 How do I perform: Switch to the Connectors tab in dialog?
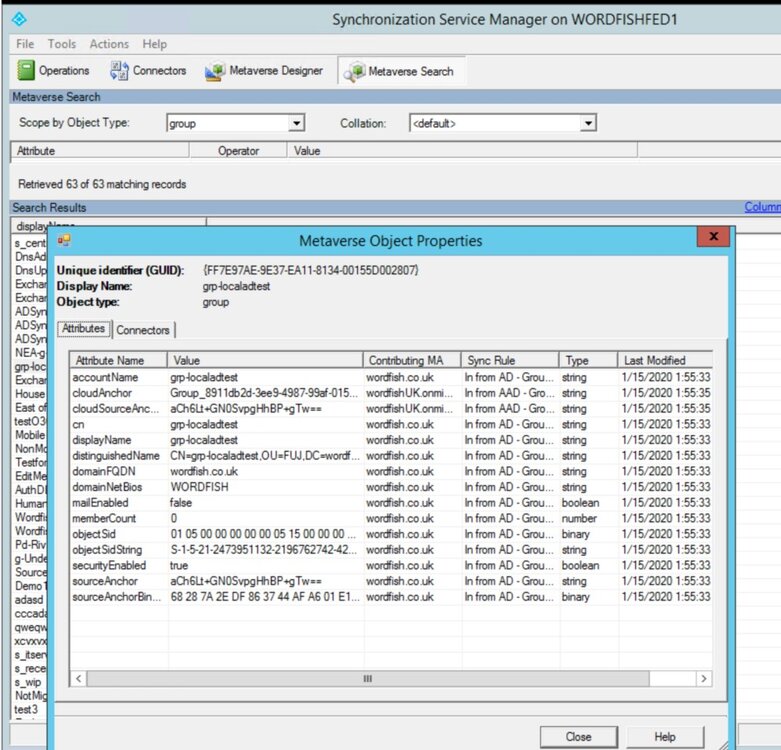coord(143,330)
